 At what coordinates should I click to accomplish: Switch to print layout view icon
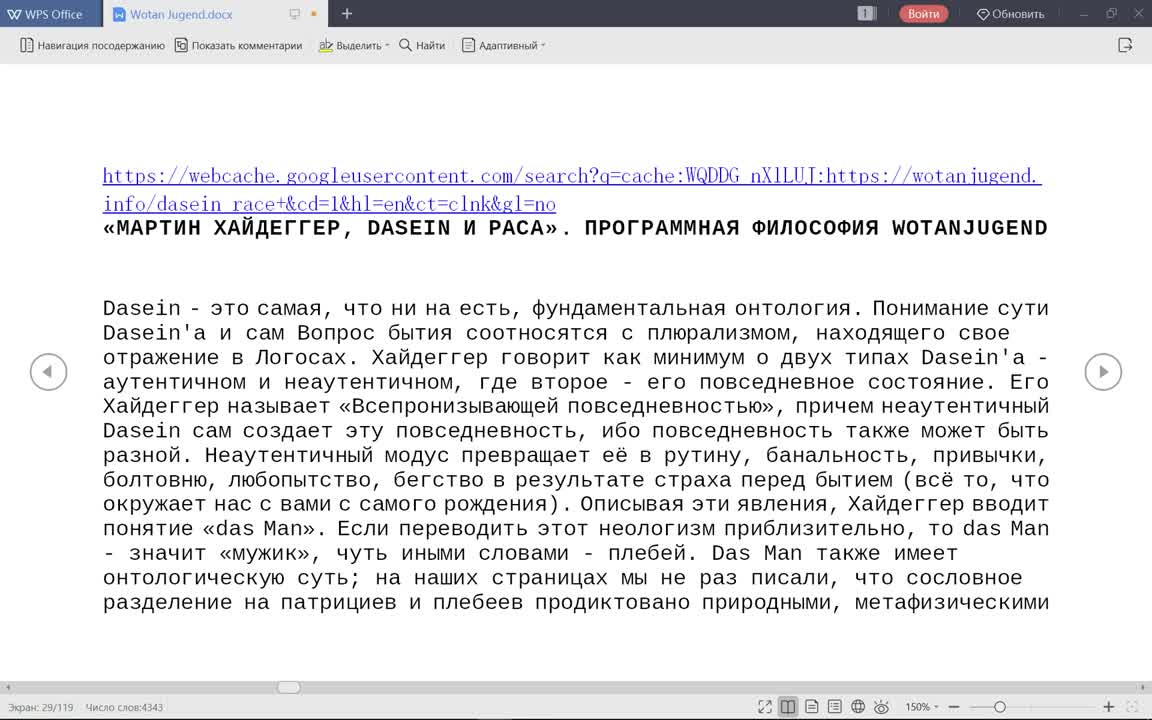pyautogui.click(x=812, y=707)
